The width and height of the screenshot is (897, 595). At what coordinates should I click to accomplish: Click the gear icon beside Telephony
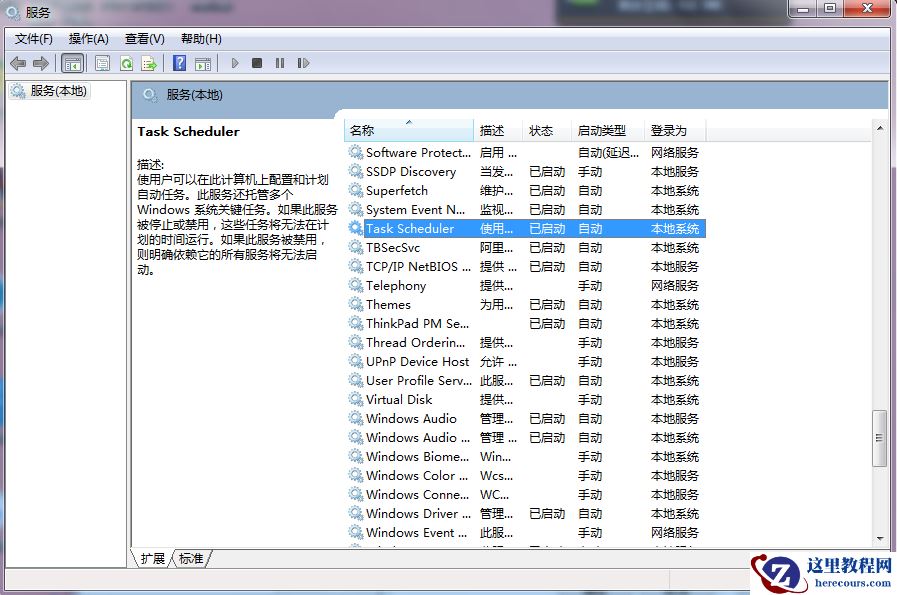point(356,285)
